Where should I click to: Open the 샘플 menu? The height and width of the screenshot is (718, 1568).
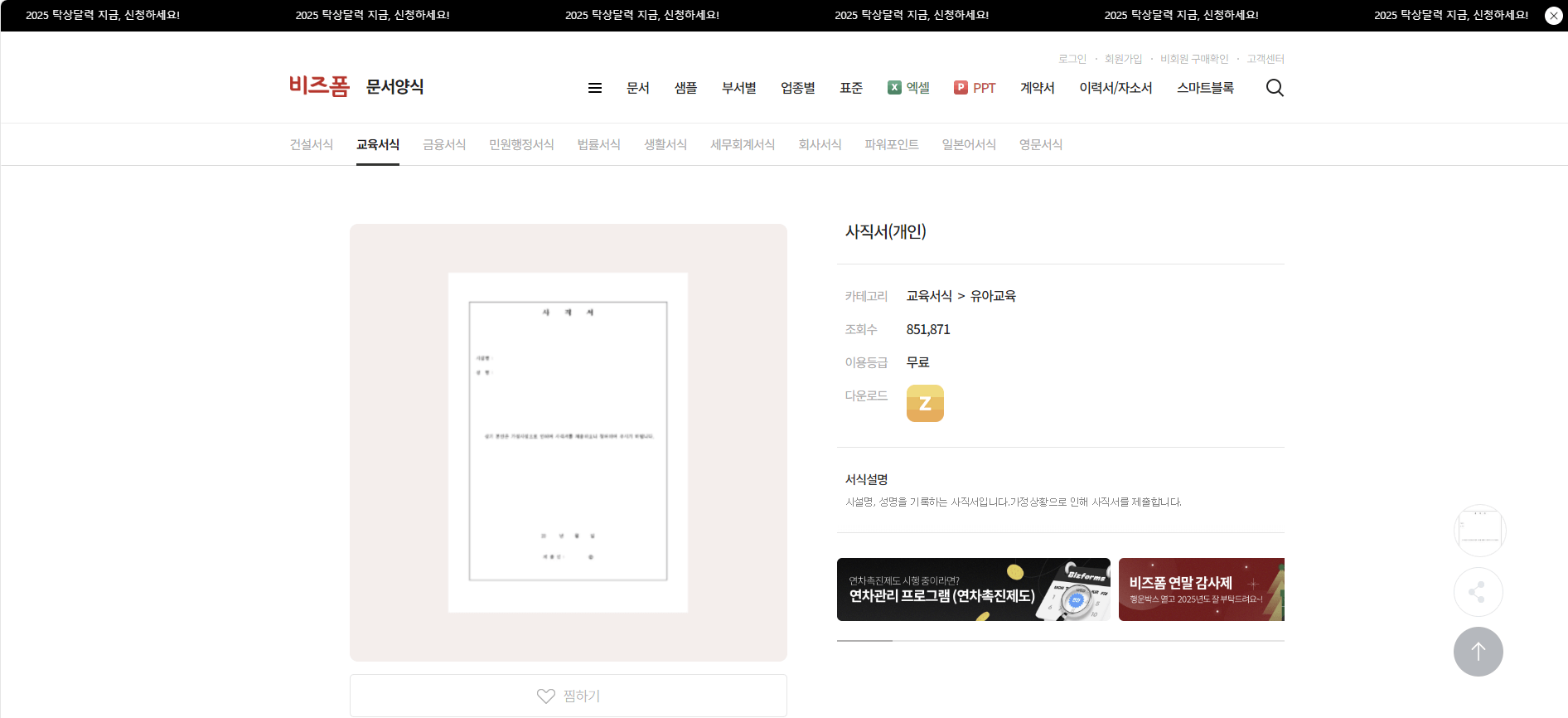click(685, 88)
